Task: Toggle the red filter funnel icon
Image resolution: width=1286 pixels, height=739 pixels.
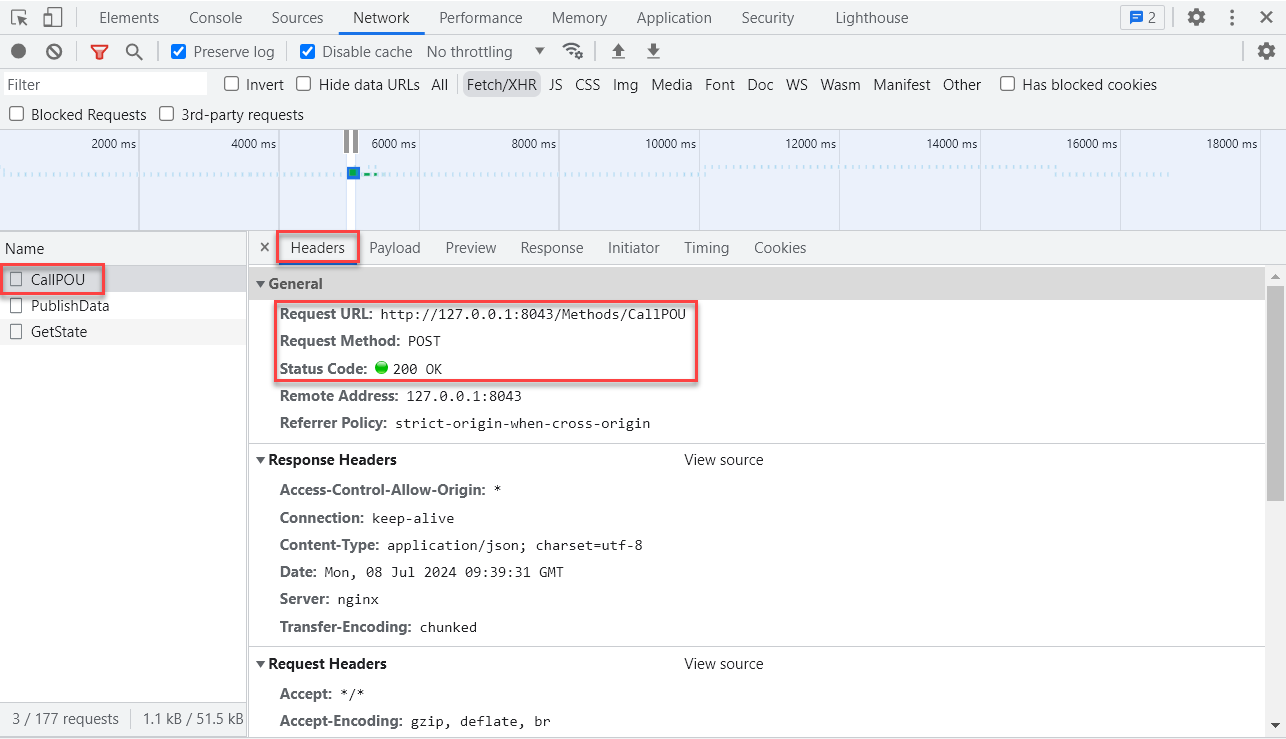Action: click(x=99, y=51)
